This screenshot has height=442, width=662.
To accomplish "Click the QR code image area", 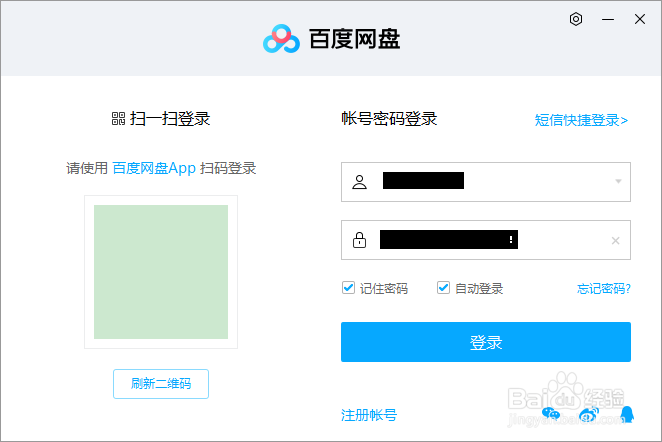I will 161,272.
